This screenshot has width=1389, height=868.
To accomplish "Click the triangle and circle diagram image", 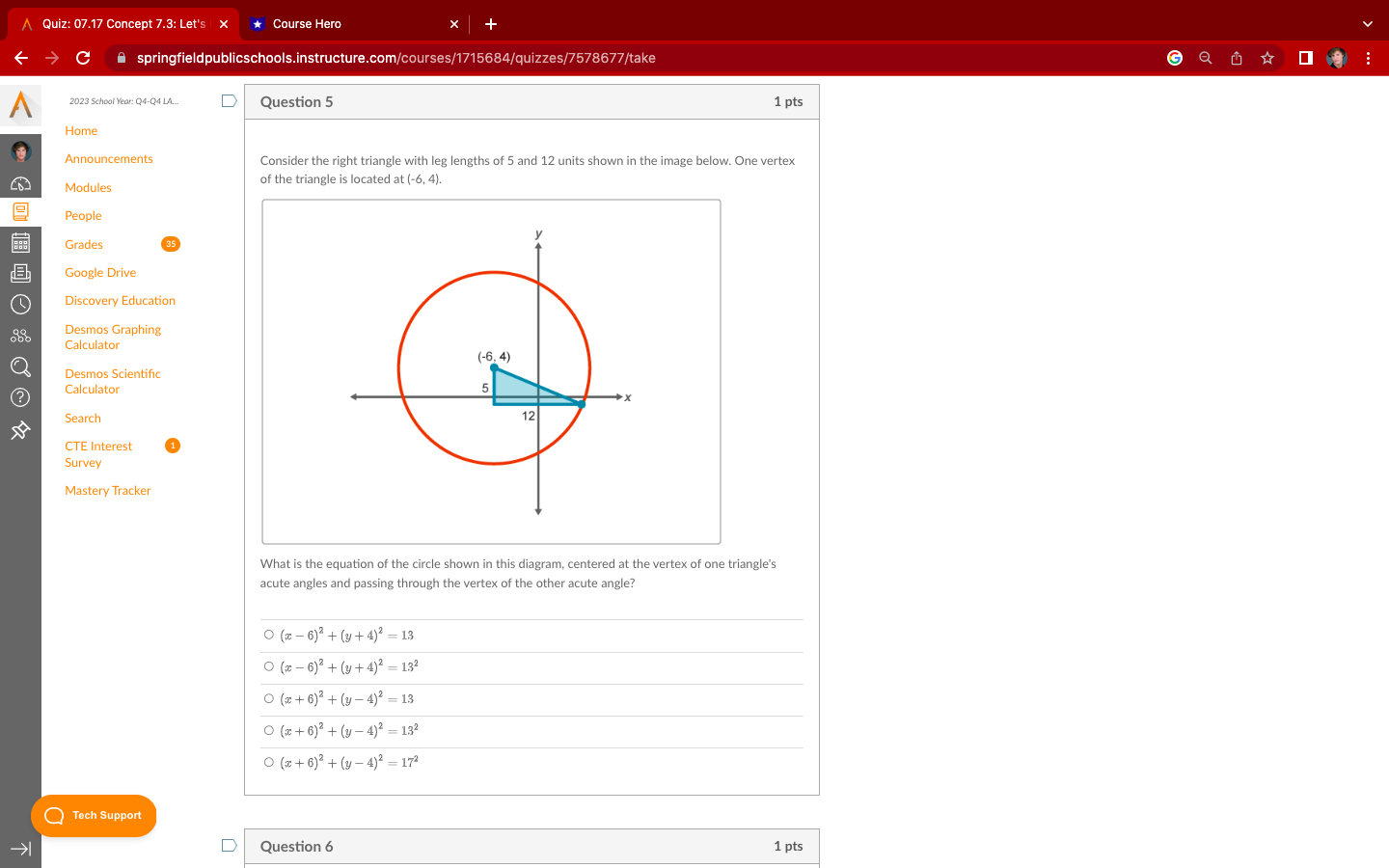I will (491, 371).
